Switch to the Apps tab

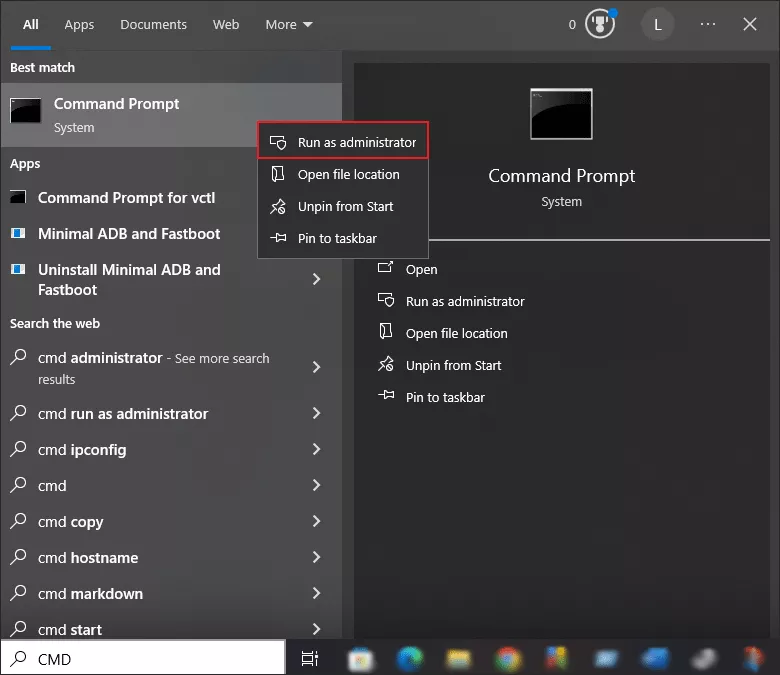pos(79,24)
